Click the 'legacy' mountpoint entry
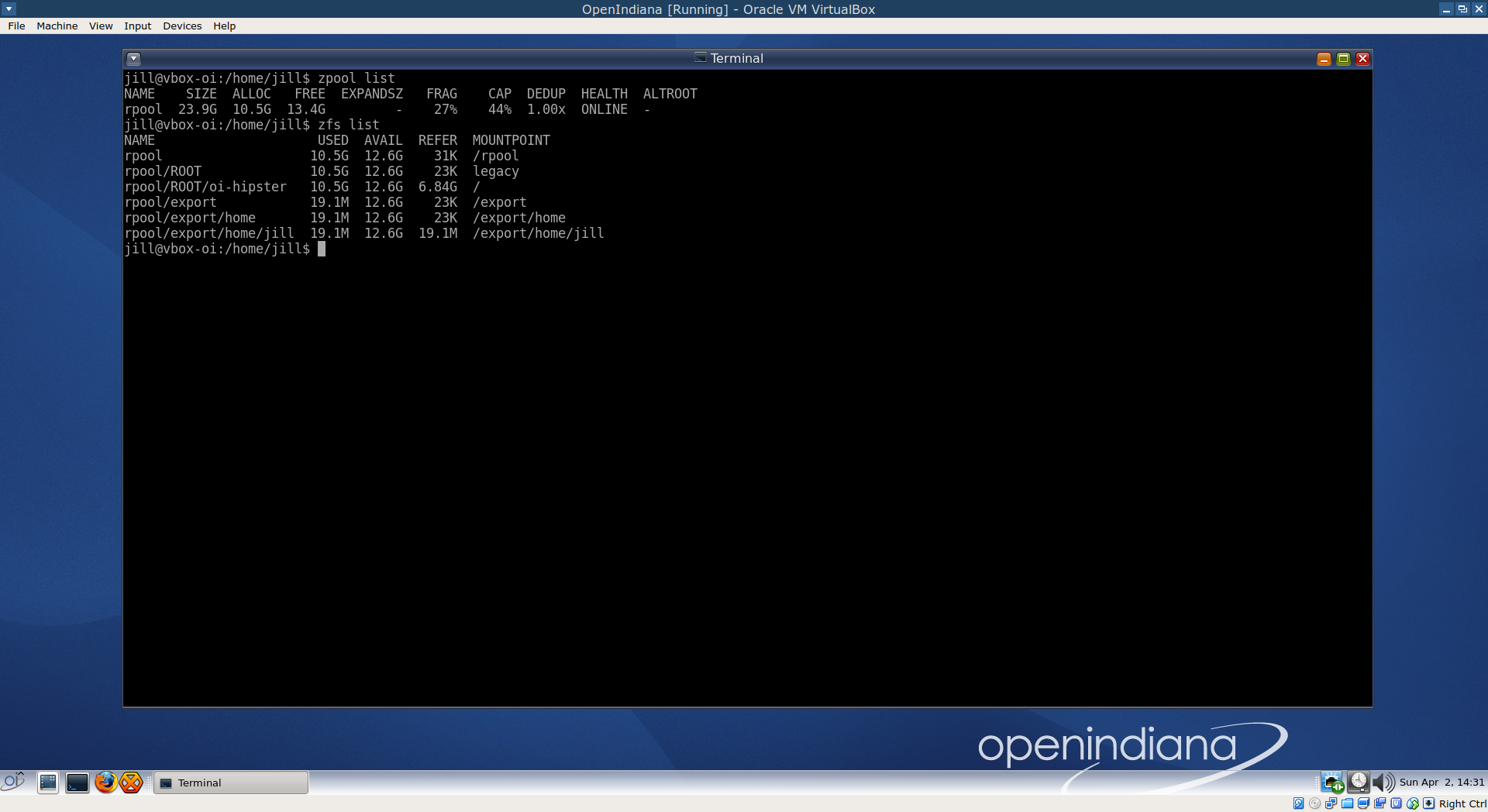This screenshot has height=812, width=1488. coord(496,171)
